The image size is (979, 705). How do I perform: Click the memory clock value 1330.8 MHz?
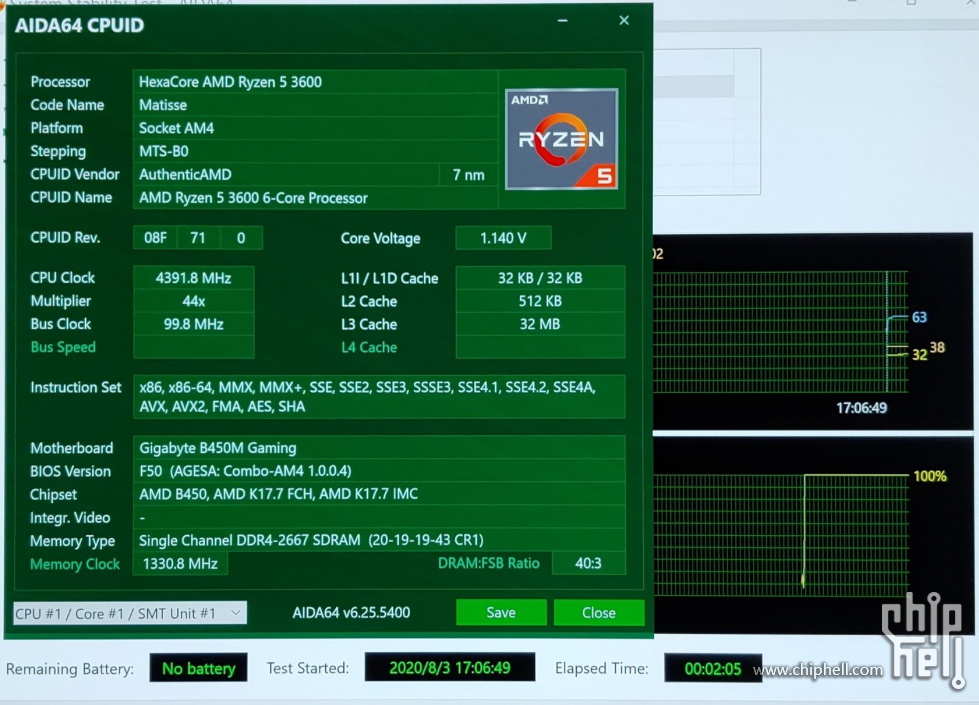(x=180, y=564)
